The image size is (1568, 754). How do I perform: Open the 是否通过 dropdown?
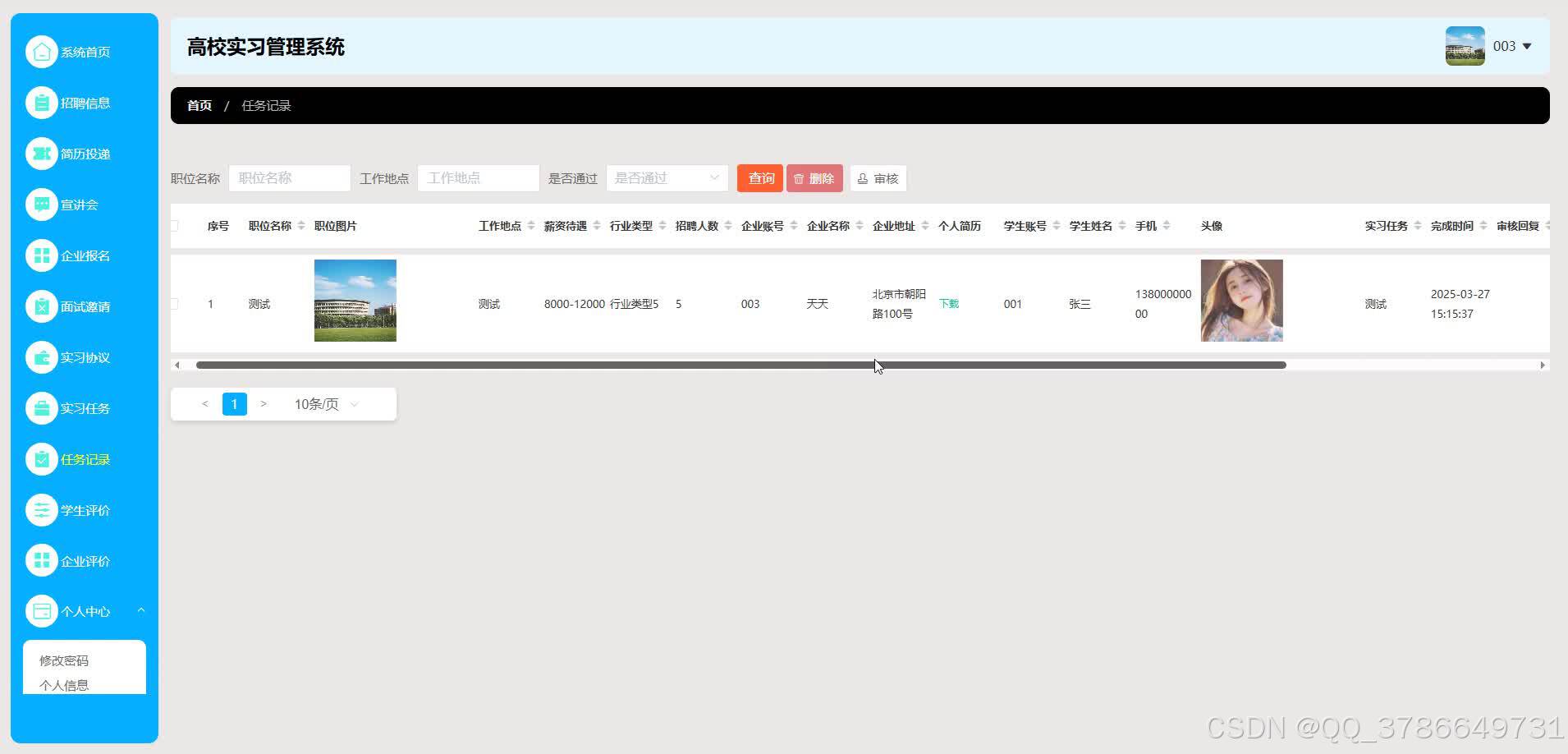(x=667, y=177)
